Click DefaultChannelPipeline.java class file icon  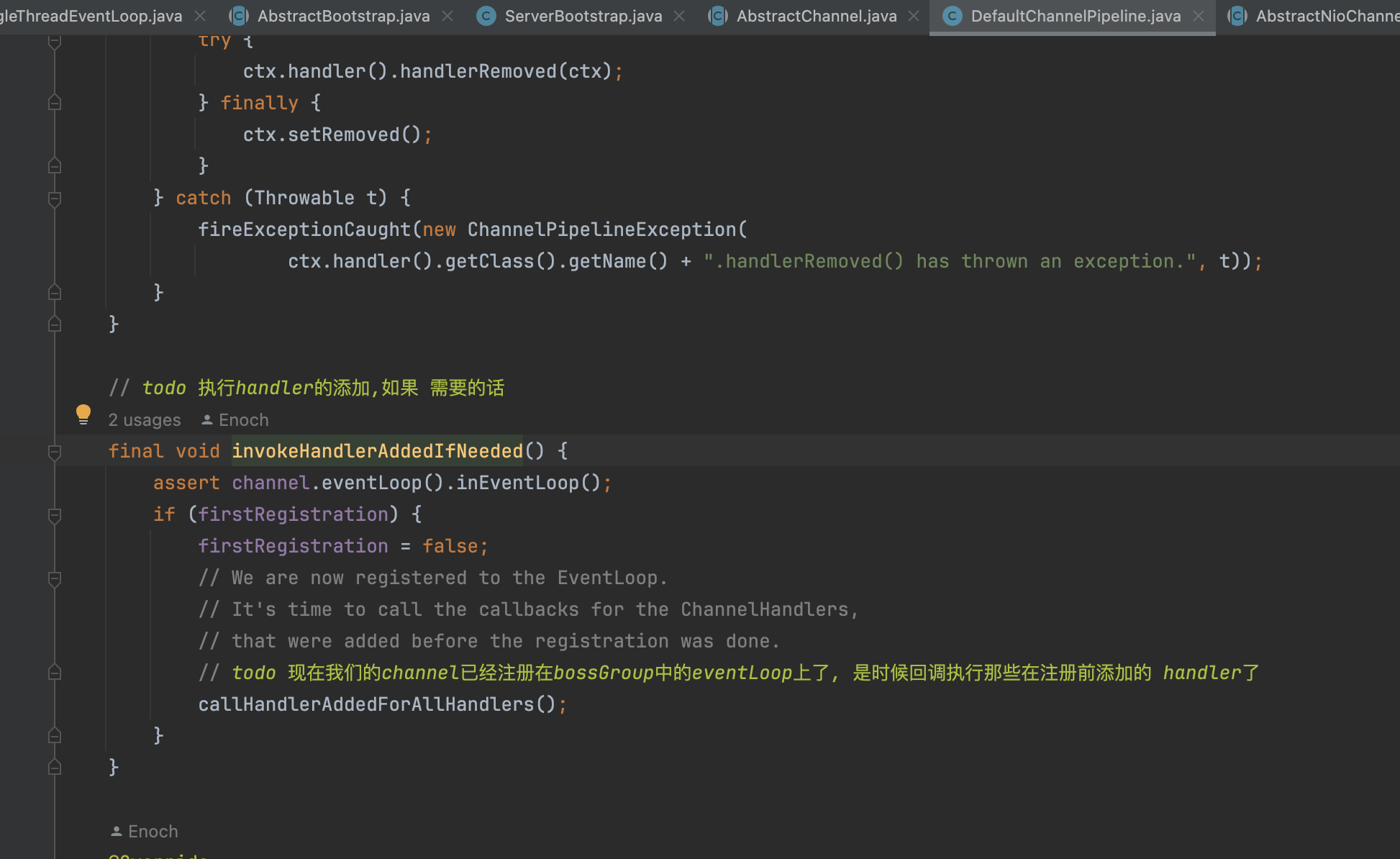(953, 16)
